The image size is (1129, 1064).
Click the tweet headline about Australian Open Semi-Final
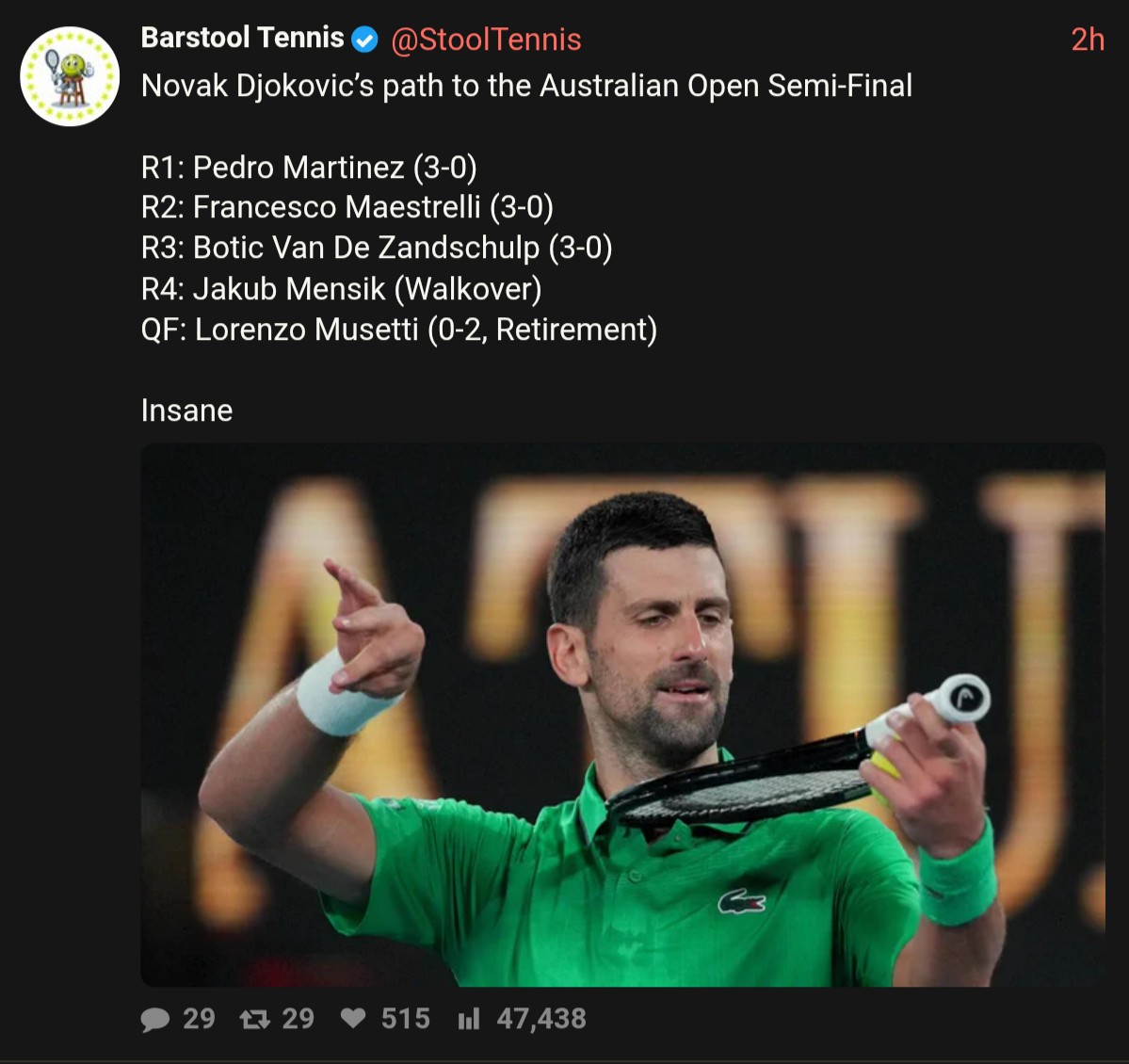[x=527, y=86]
